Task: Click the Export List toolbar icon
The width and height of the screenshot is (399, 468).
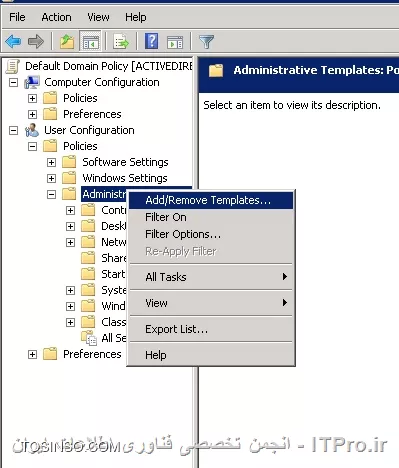Action: click(x=121, y=42)
